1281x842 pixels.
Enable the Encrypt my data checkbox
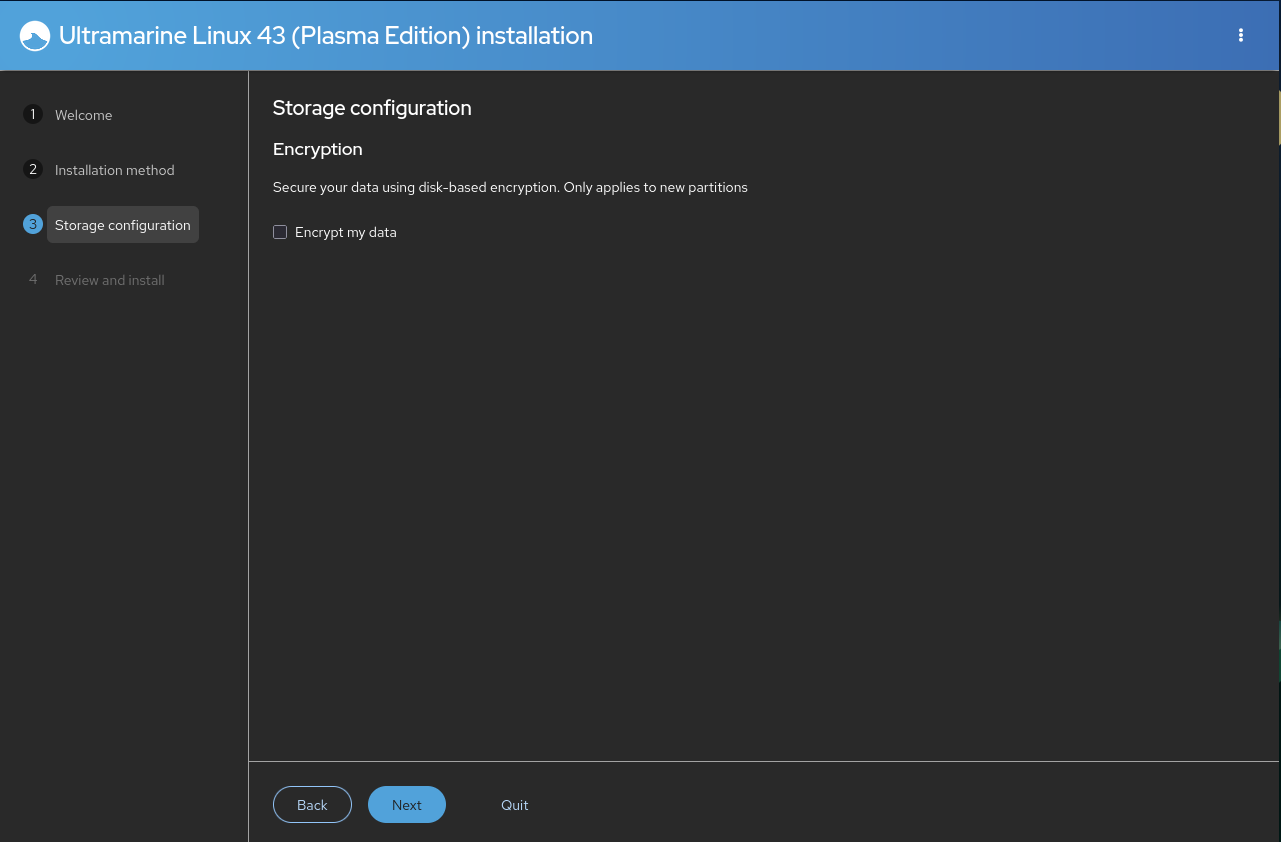click(x=280, y=232)
